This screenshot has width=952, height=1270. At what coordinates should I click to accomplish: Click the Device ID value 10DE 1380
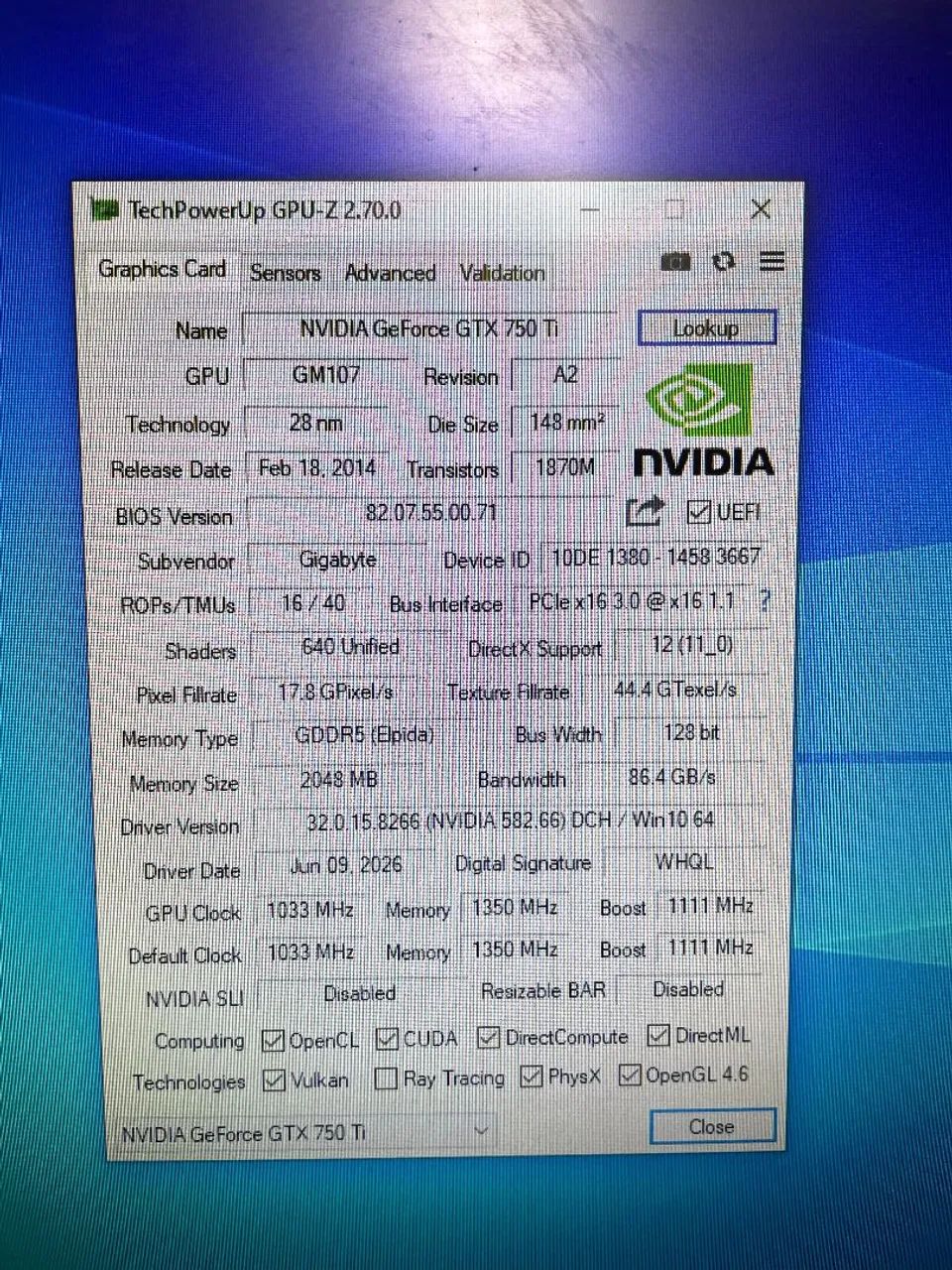654,557
